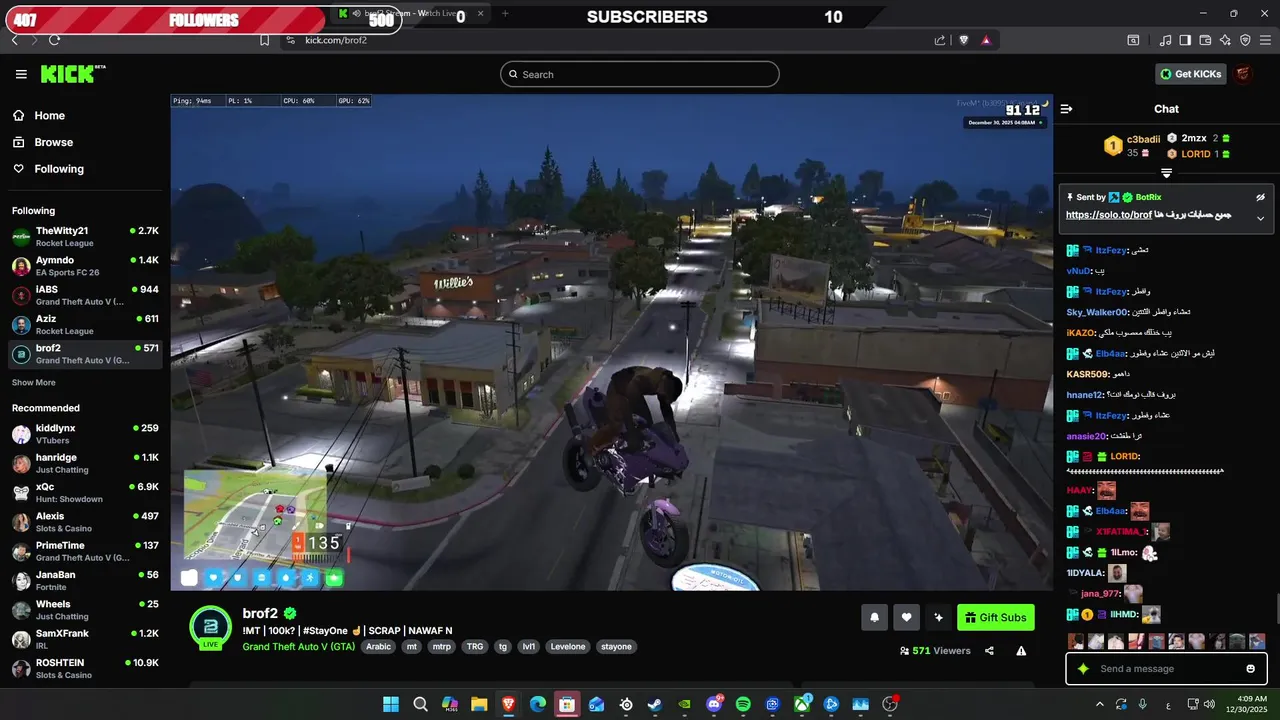Click Get KICKs button
Screen dimensions: 1280x720
pyautogui.click(x=1191, y=74)
